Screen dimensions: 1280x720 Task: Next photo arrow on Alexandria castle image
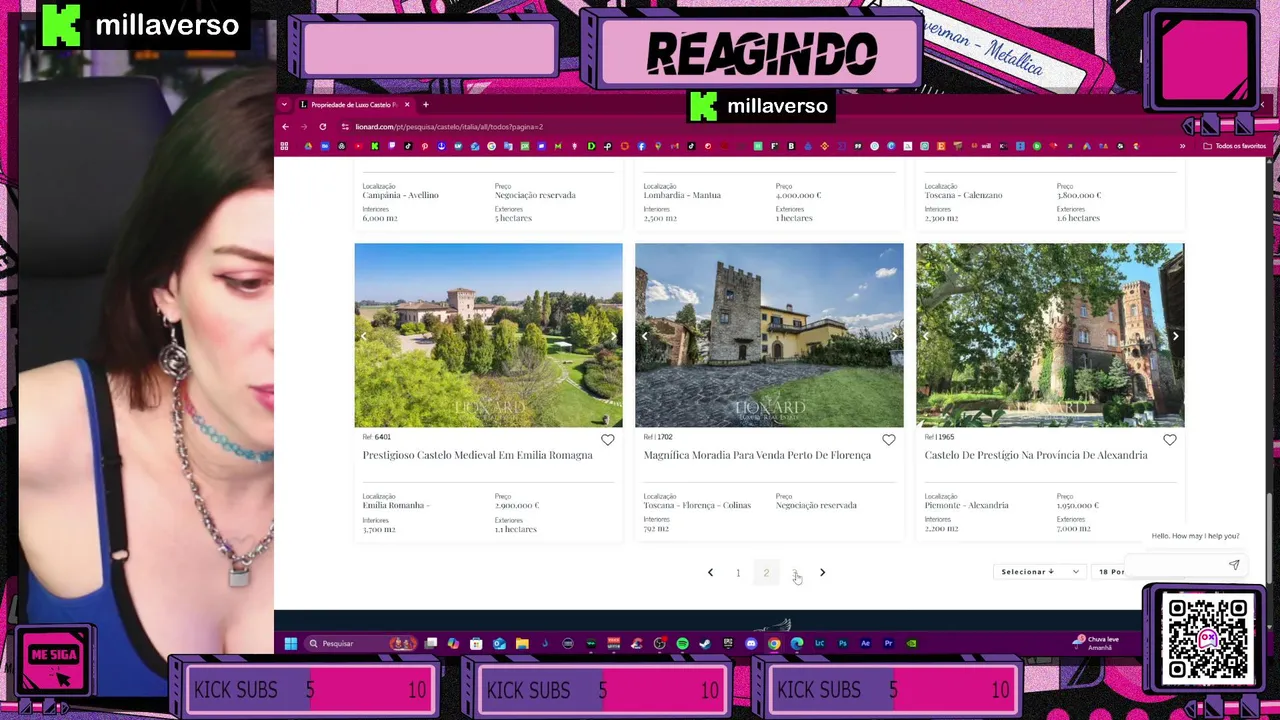1175,336
